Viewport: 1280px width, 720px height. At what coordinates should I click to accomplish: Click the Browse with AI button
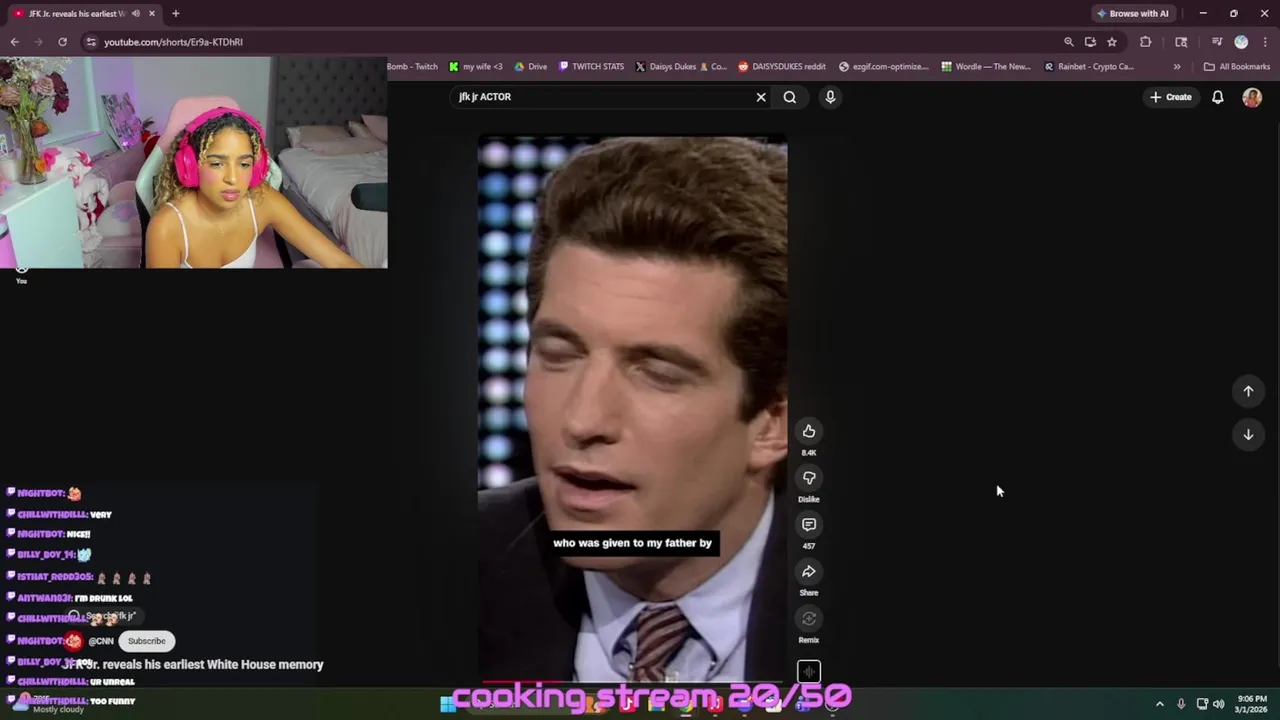click(x=1133, y=13)
